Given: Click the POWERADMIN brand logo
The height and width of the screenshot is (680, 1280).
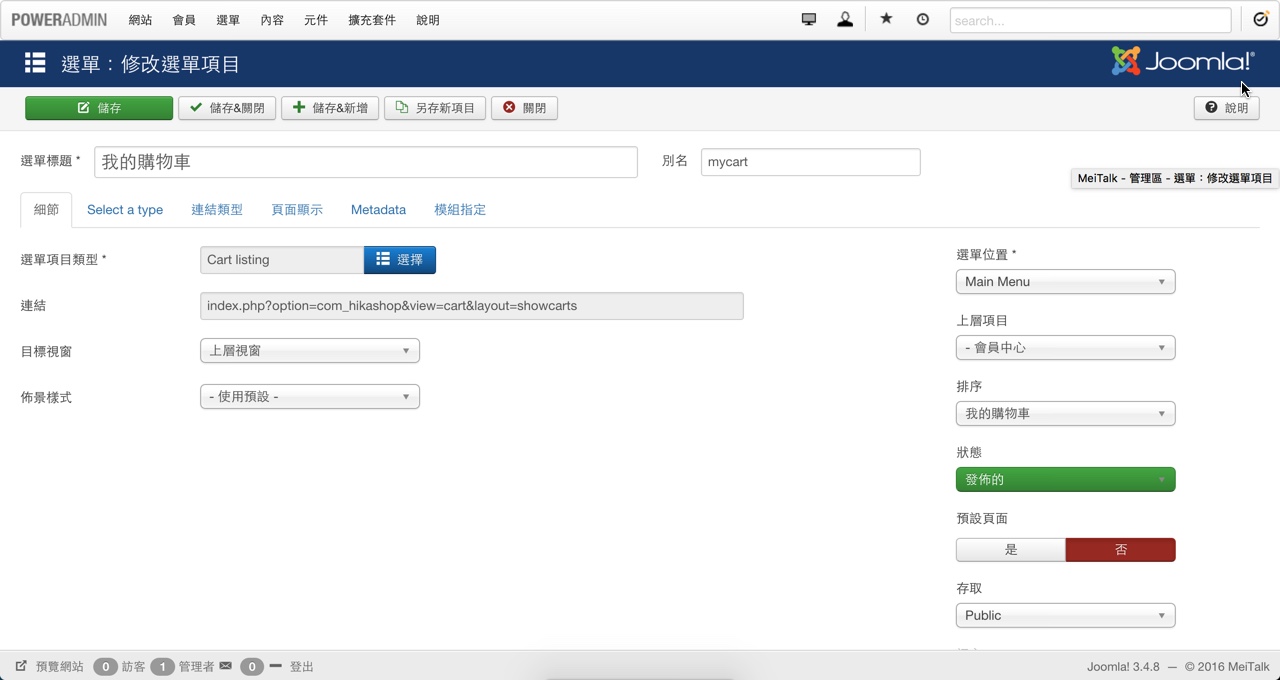Looking at the screenshot, I should (60, 20).
